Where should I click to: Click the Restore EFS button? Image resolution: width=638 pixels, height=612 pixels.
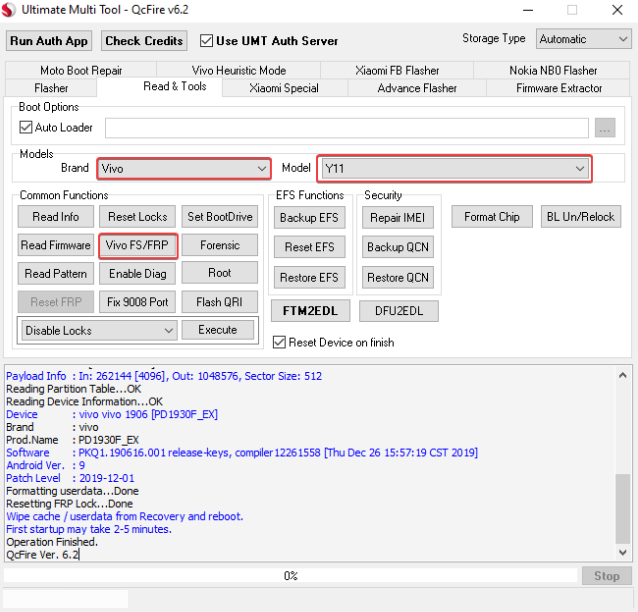pyautogui.click(x=309, y=278)
